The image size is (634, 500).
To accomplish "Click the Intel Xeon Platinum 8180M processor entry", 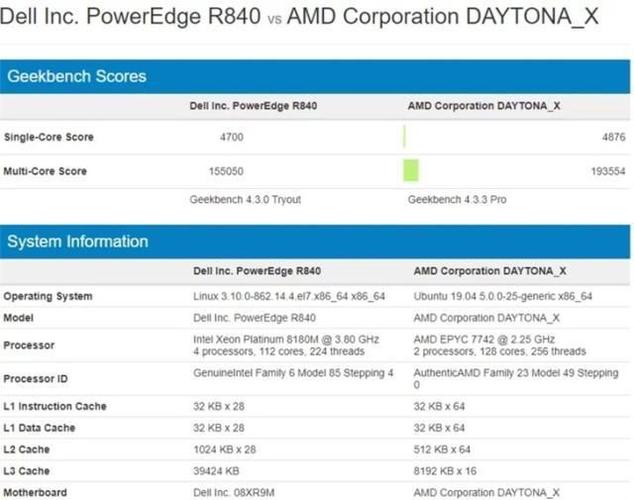I will (x=286, y=345).
